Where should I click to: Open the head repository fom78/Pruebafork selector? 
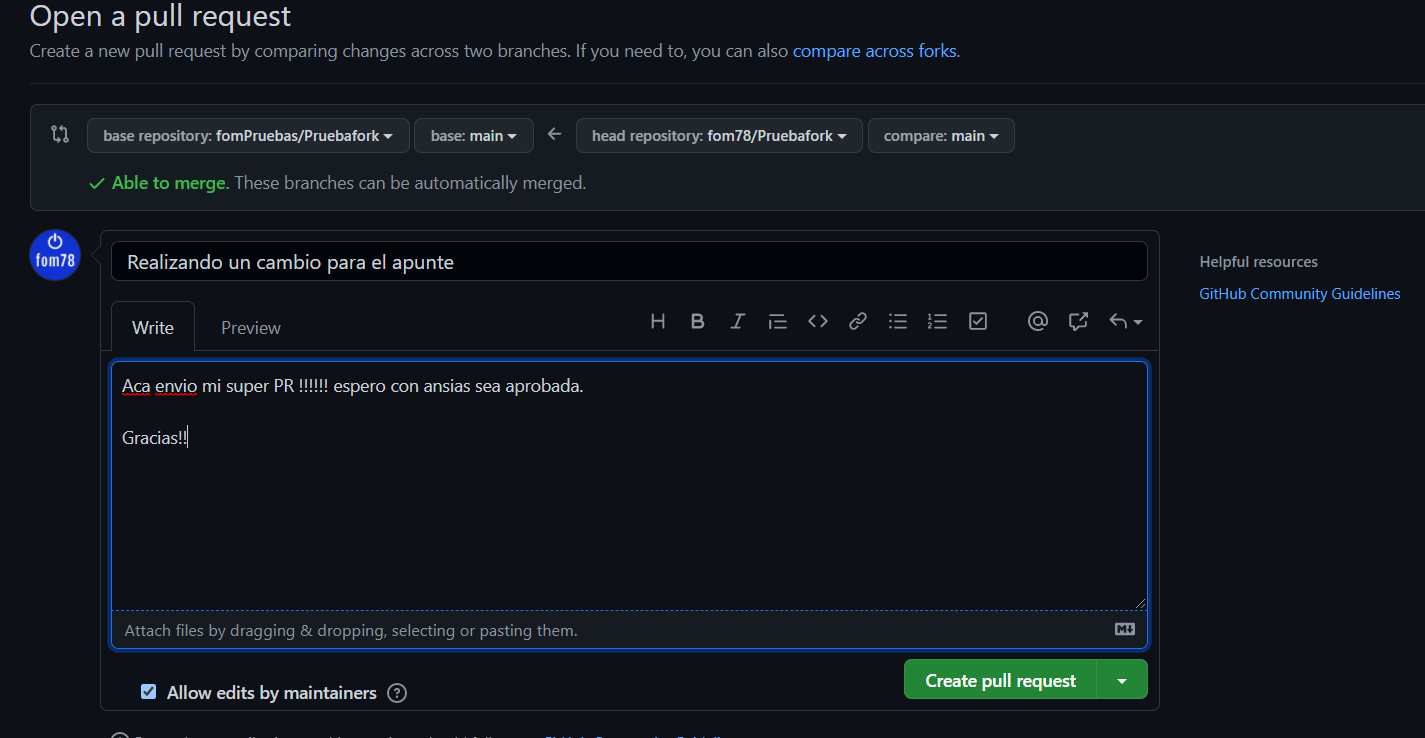718,135
